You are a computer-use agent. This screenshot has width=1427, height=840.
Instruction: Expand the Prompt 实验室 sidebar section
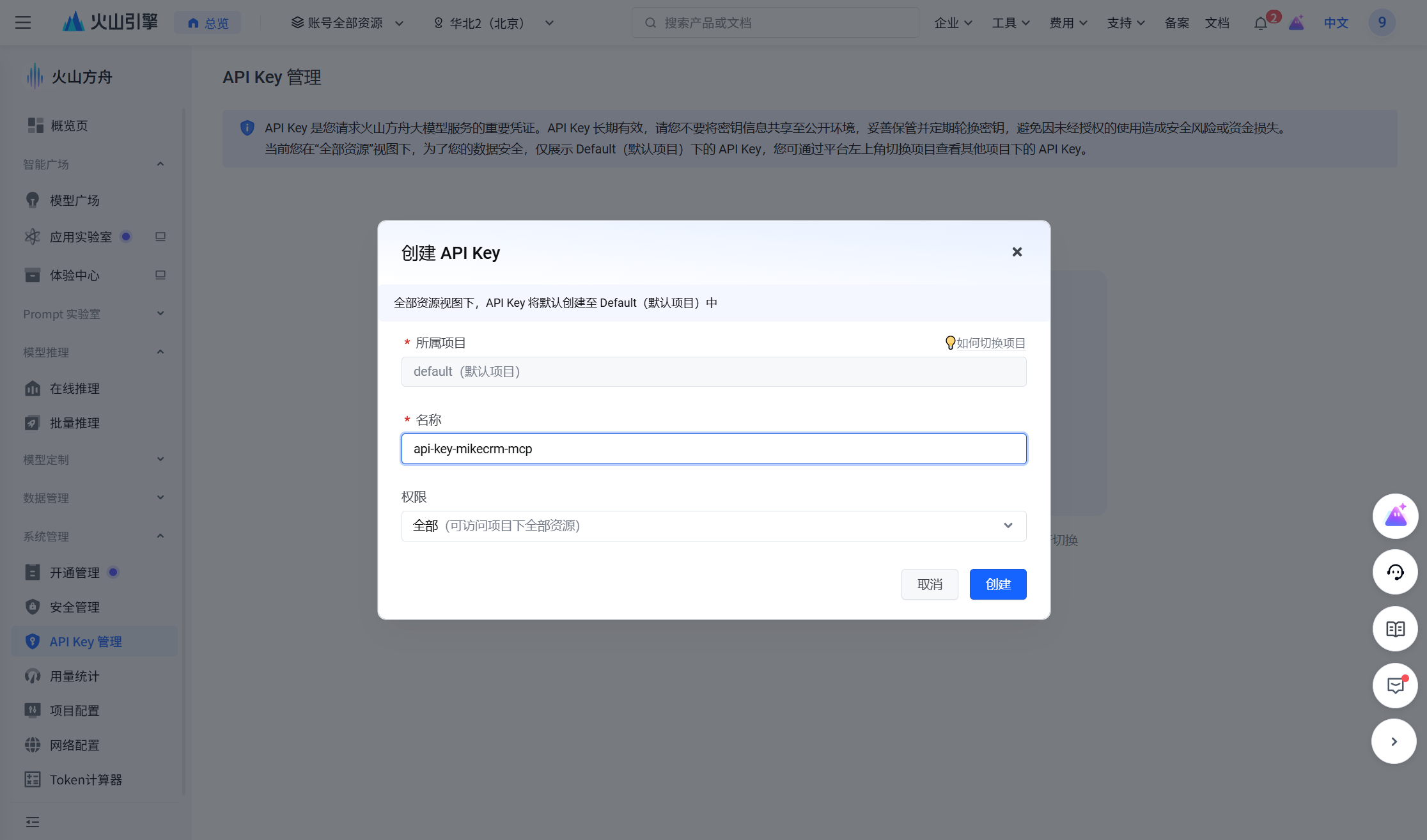point(160,314)
